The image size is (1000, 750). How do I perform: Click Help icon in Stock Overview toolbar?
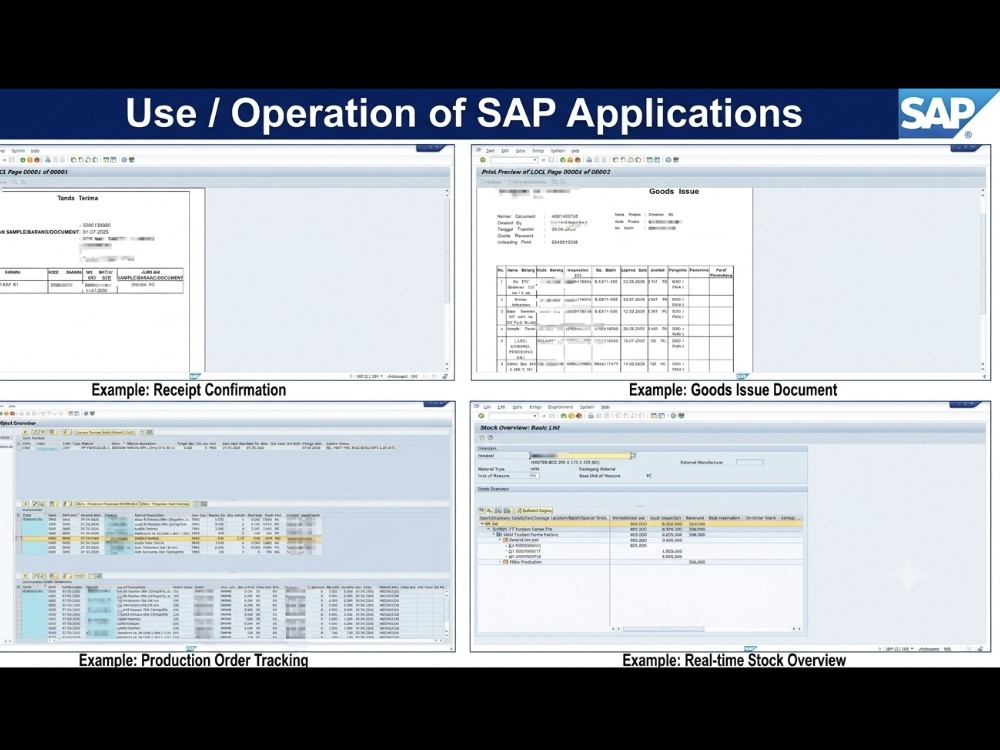(x=673, y=416)
